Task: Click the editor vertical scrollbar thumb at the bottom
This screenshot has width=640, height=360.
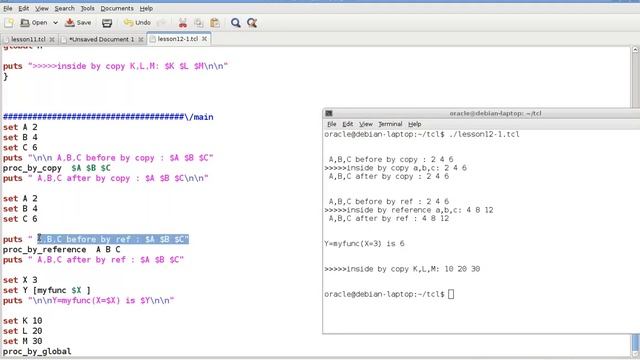Action: click(635, 342)
